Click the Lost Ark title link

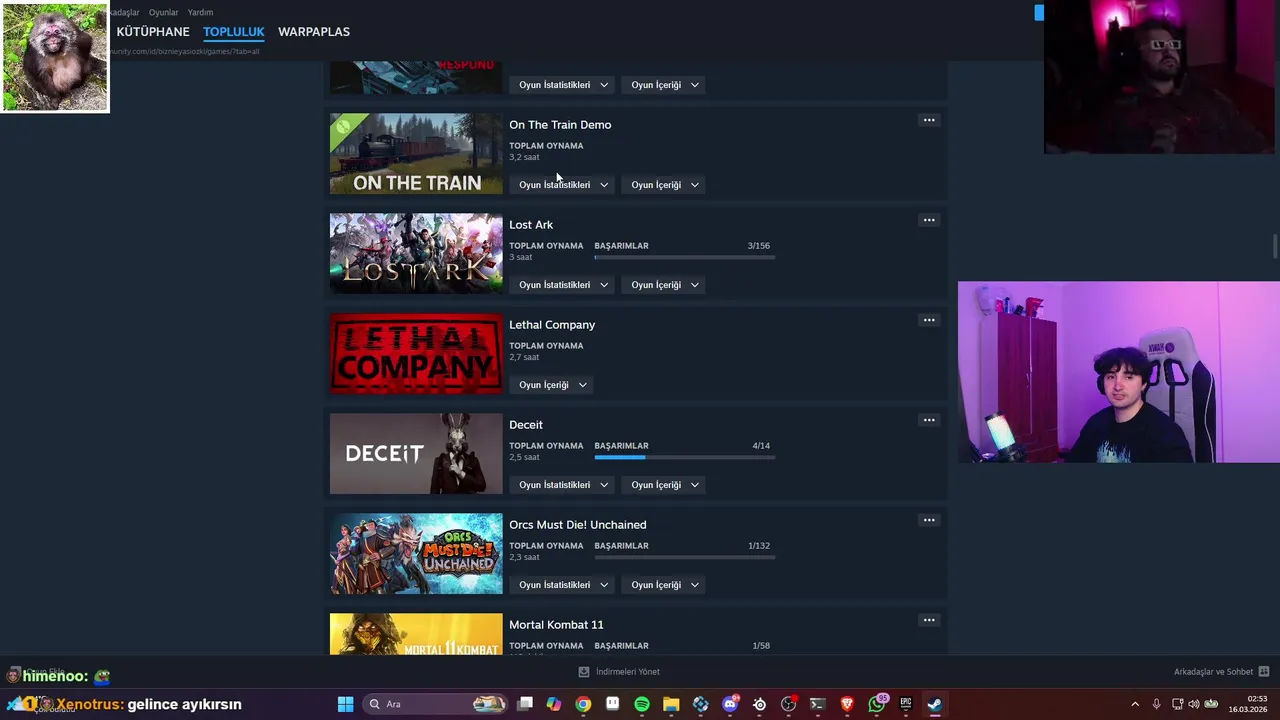point(531,225)
